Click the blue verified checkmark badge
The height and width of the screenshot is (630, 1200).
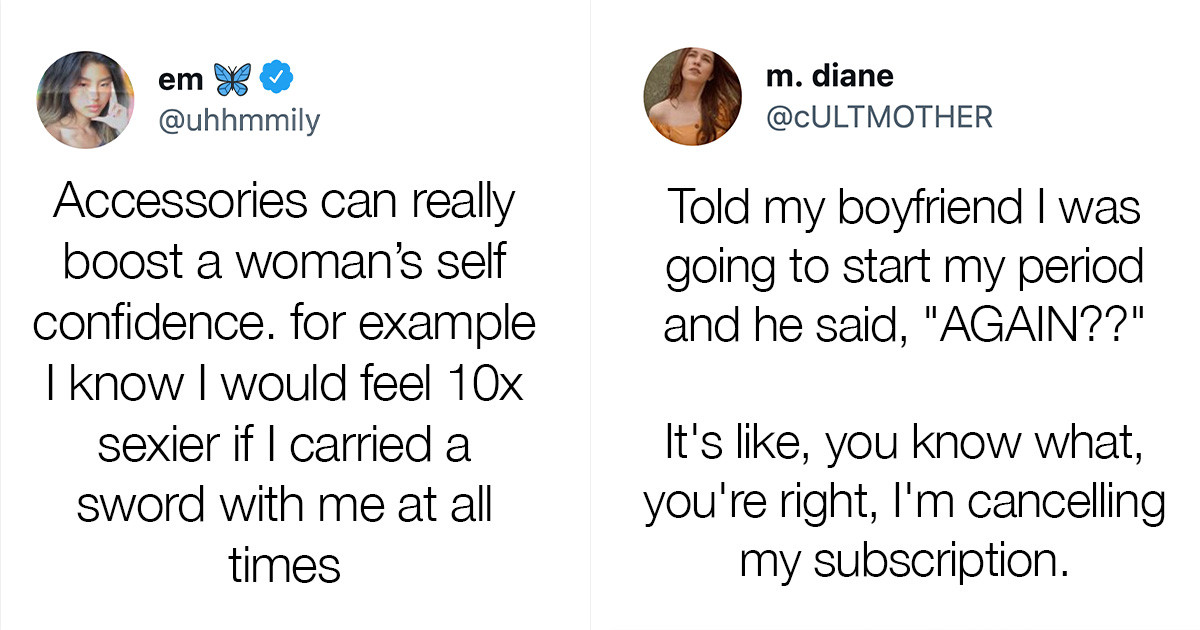coord(276,78)
